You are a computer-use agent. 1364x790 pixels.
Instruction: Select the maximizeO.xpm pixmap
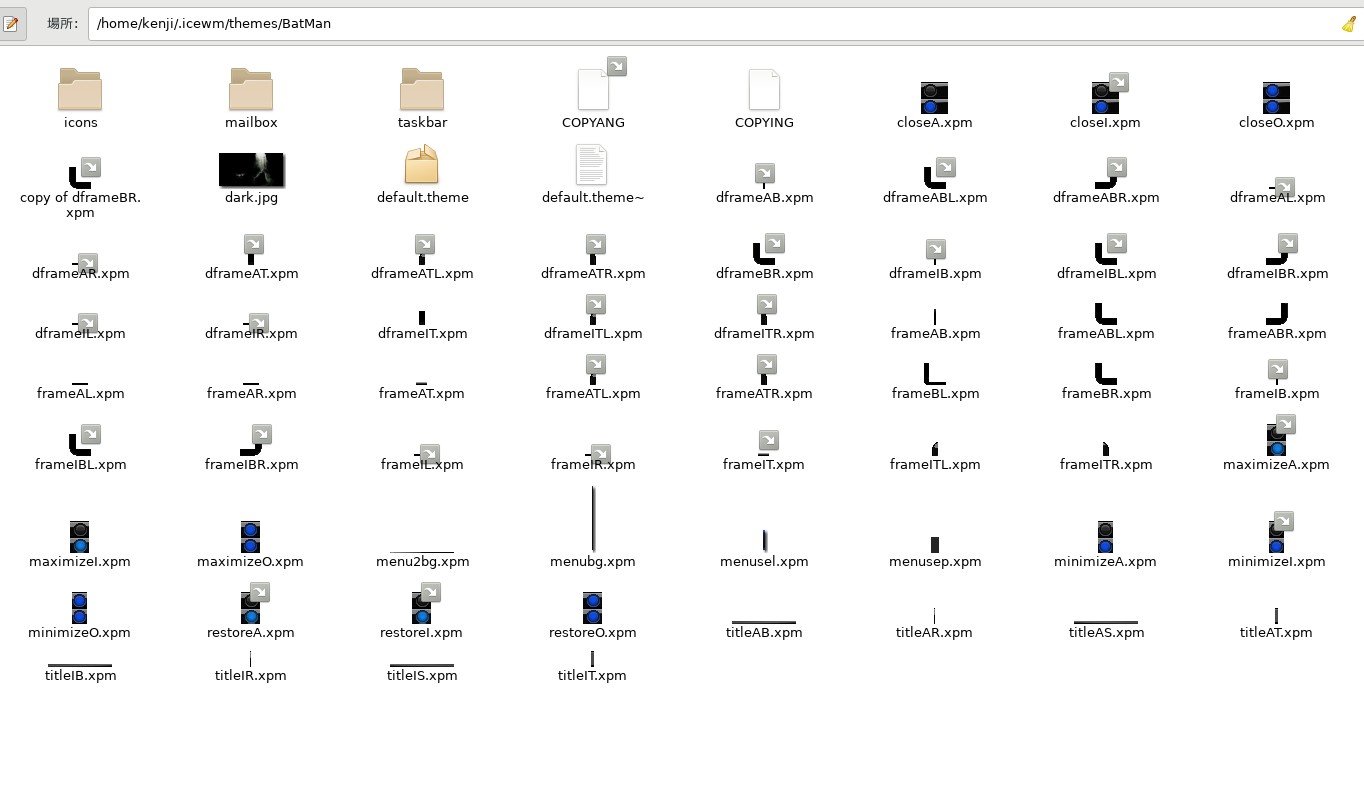pyautogui.click(x=250, y=535)
